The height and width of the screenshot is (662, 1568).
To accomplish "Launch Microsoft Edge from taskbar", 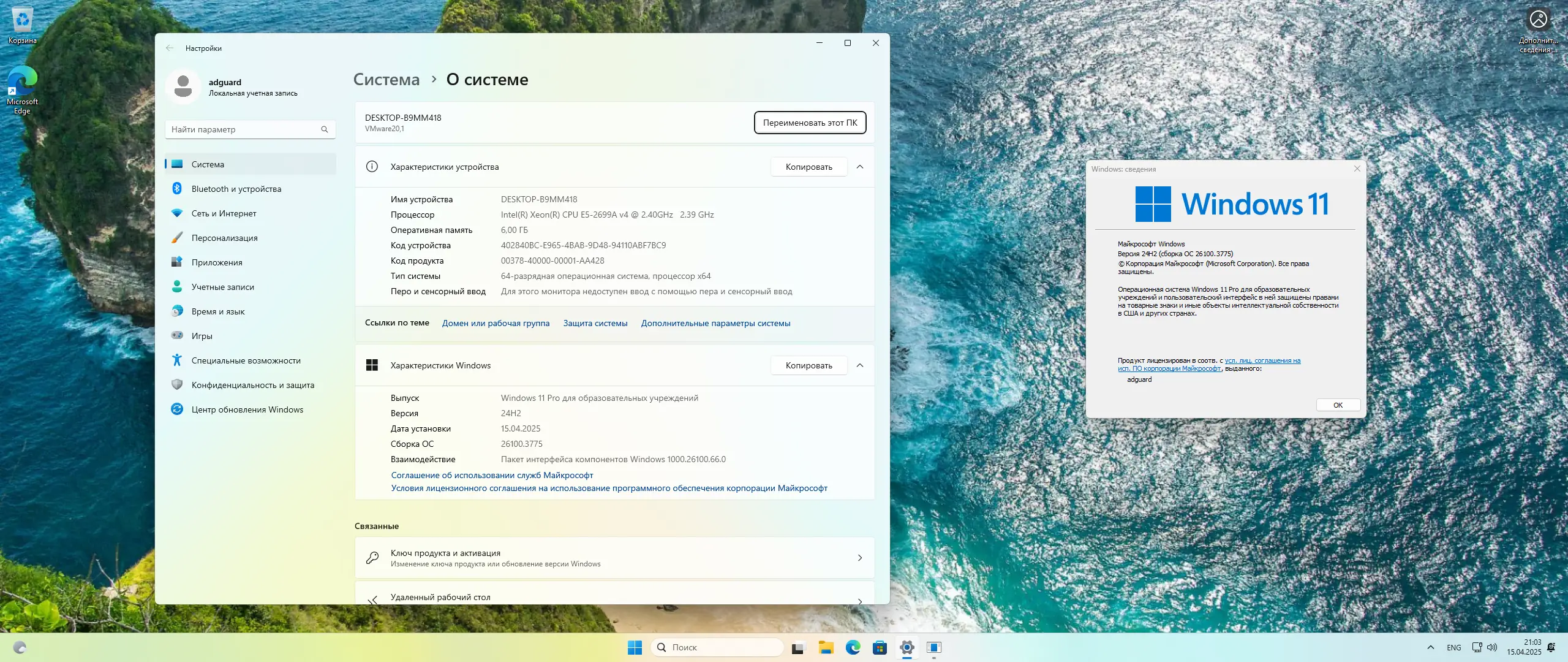I will (852, 647).
